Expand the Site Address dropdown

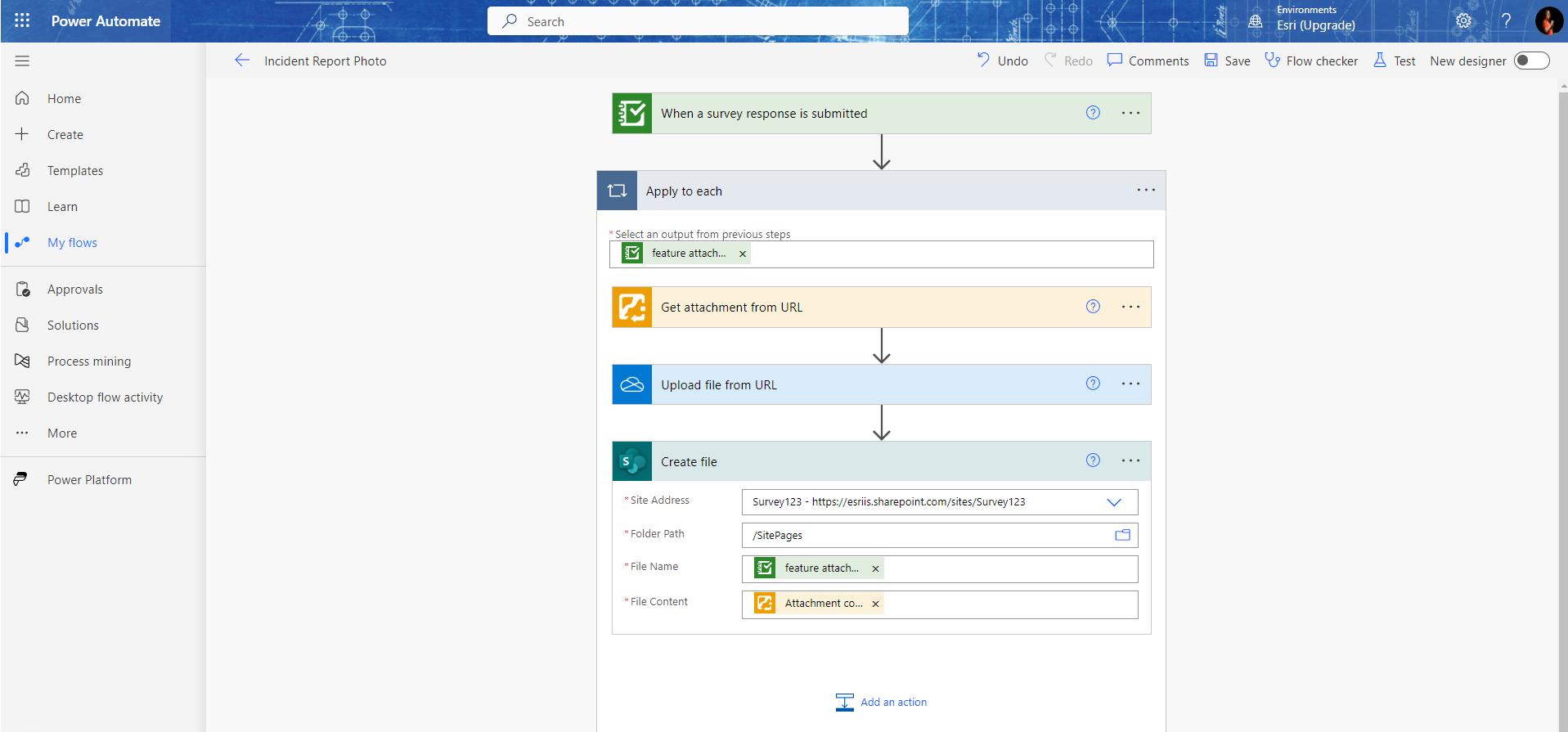(x=1113, y=502)
